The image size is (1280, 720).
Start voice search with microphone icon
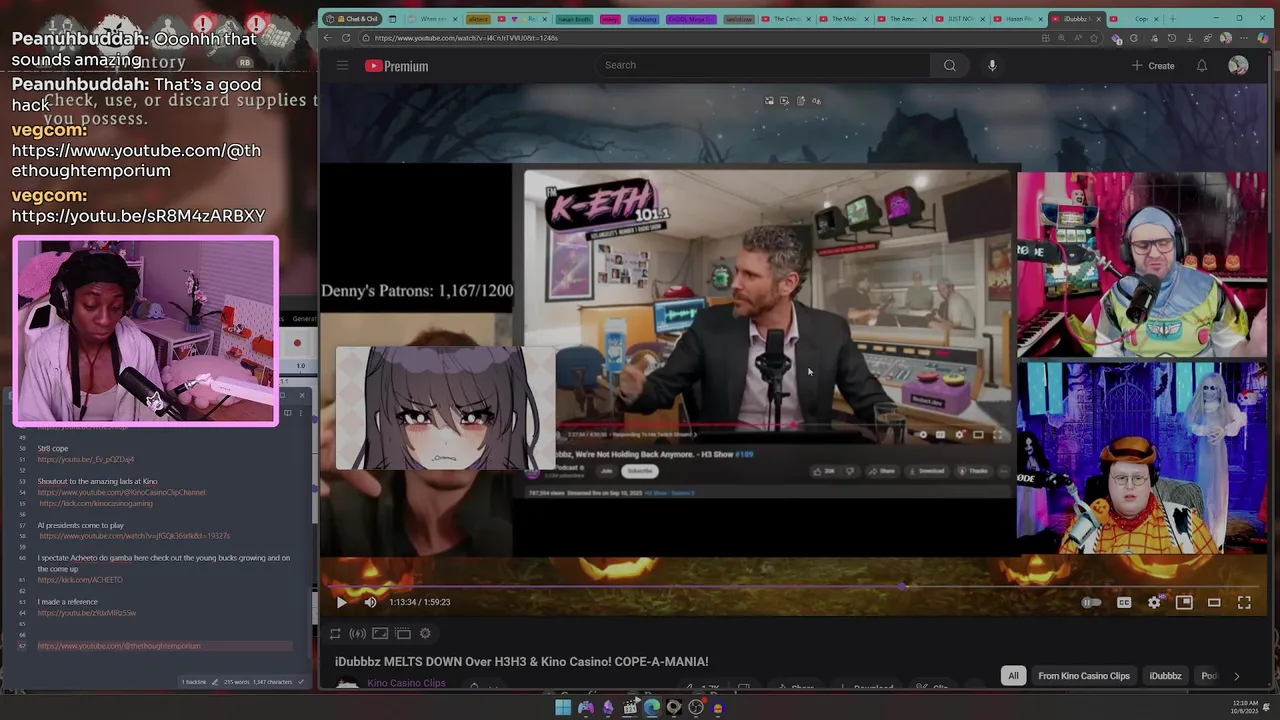[x=992, y=66]
